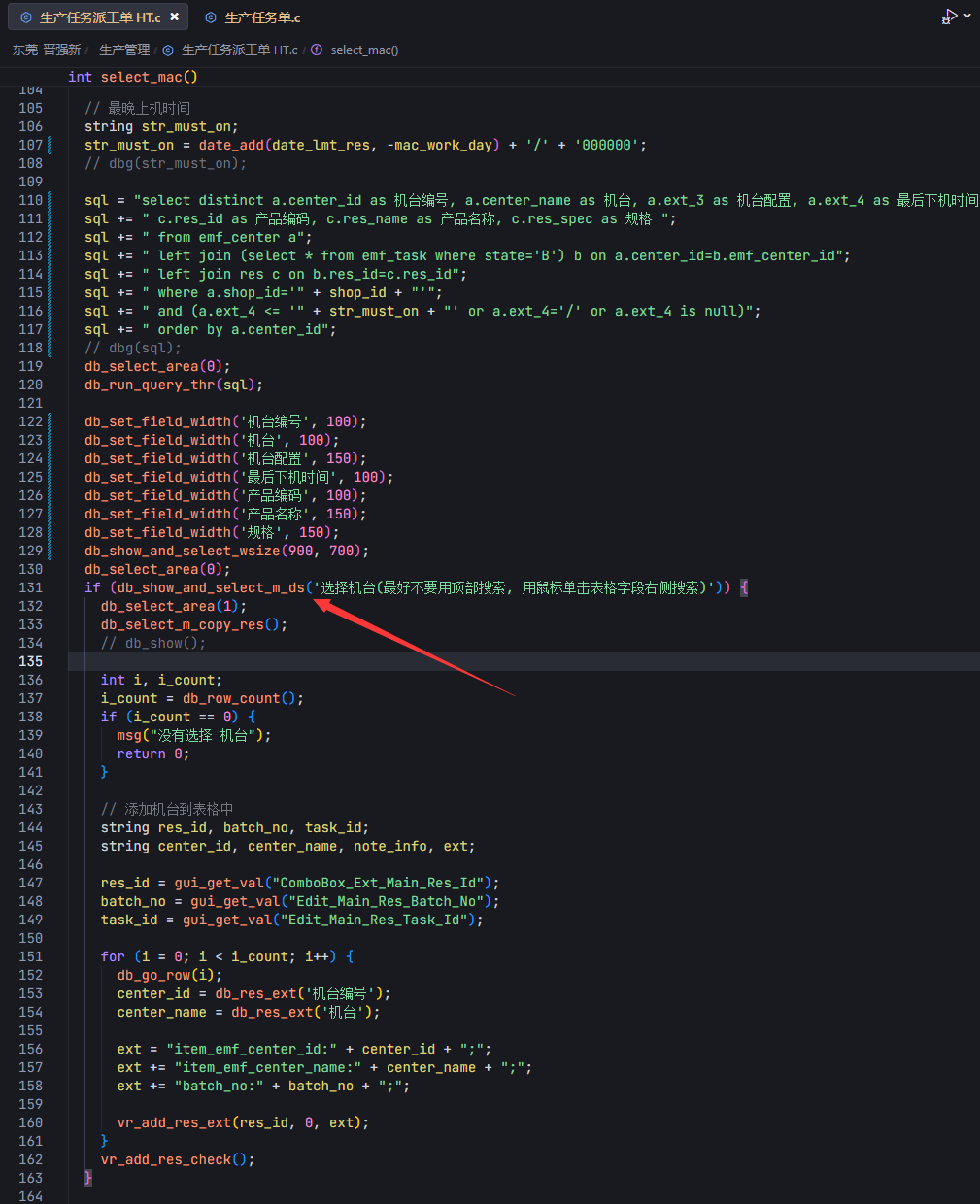Click the highlighted closing brace on line 163
The height and width of the screenshot is (1204, 980).
pyautogui.click(x=88, y=1178)
